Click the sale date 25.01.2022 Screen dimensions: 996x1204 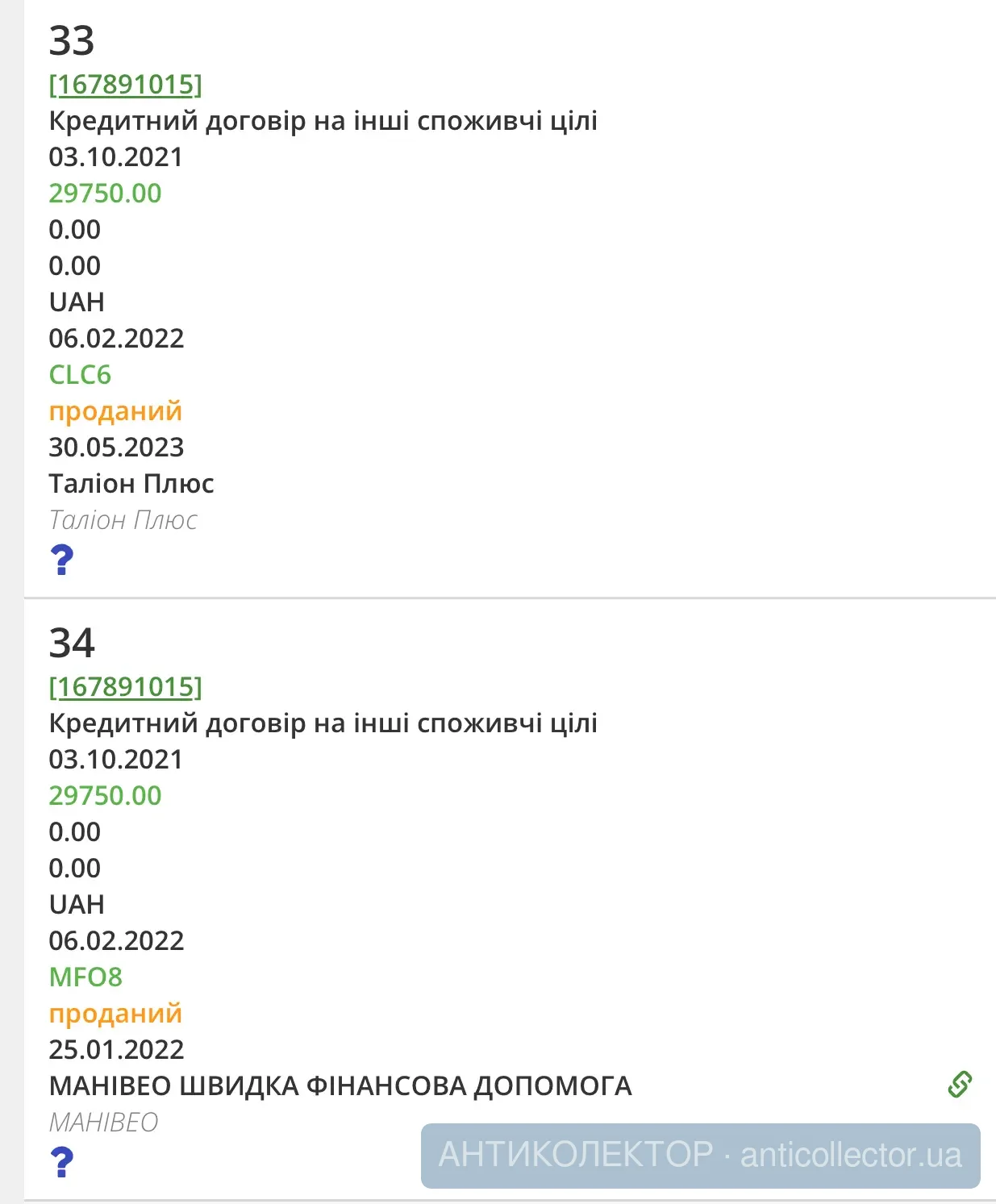116,1049
